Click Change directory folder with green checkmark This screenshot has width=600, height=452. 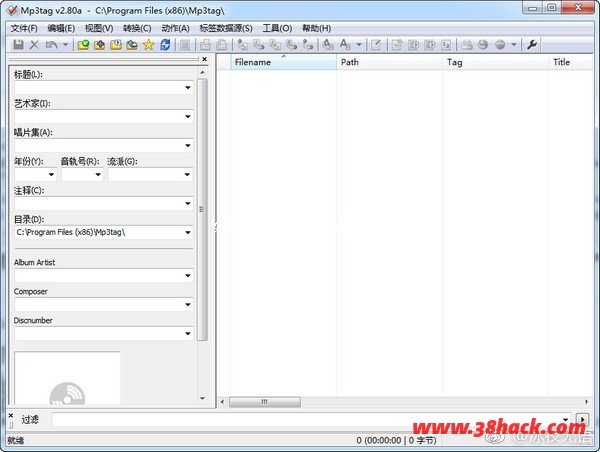(83, 45)
